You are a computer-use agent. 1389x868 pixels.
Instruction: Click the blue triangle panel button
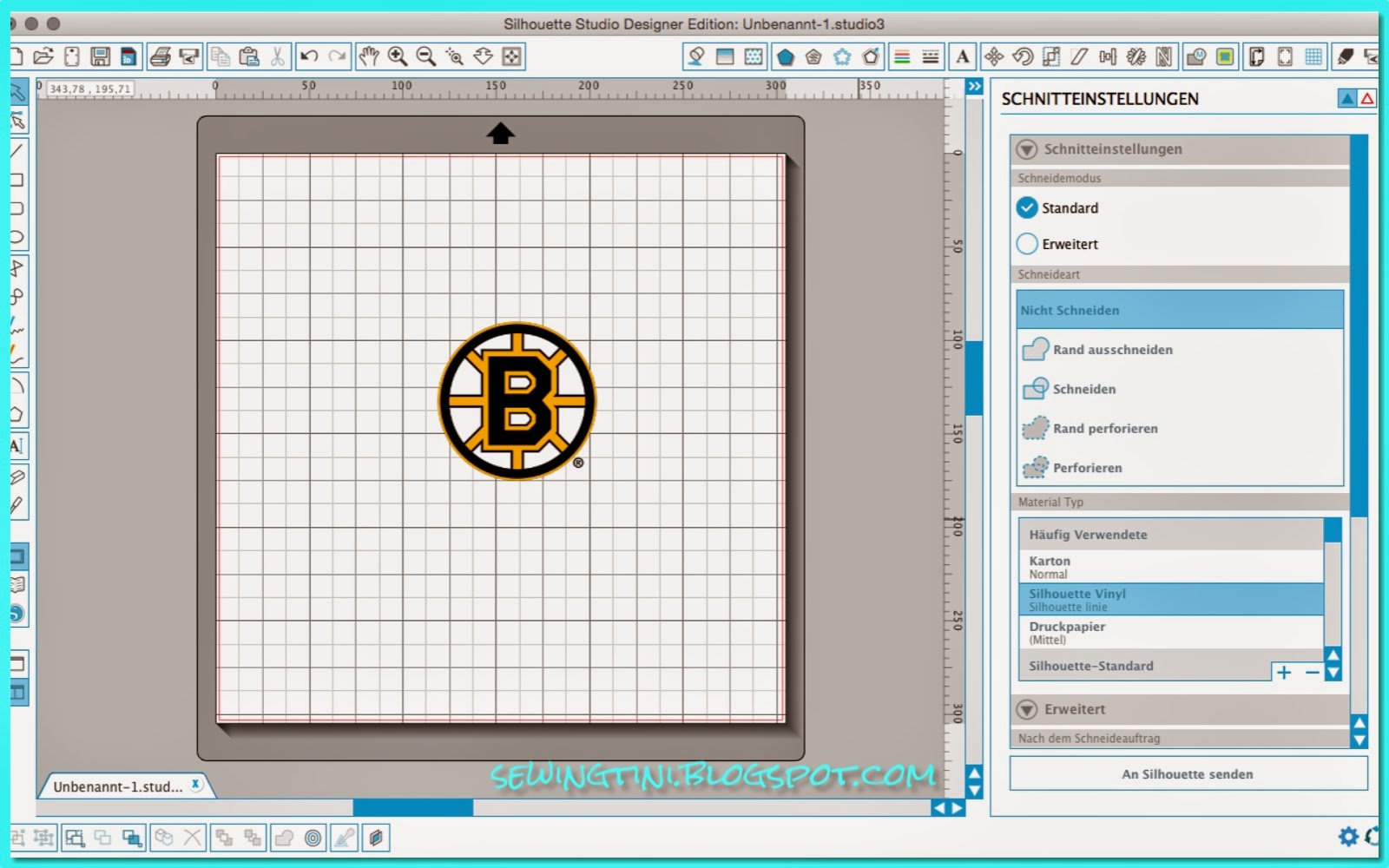(x=1347, y=99)
